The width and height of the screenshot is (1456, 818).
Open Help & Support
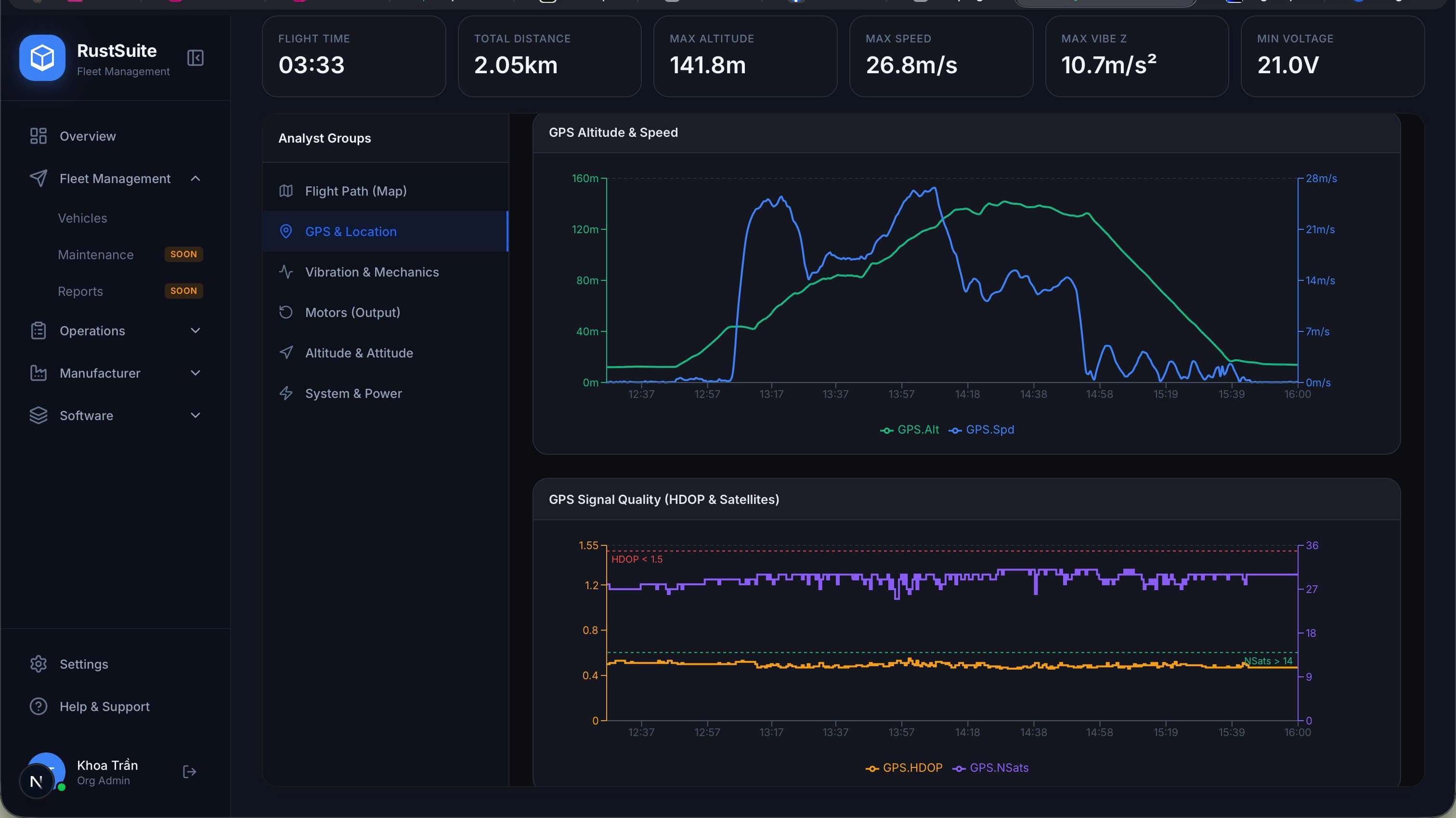tap(115, 706)
